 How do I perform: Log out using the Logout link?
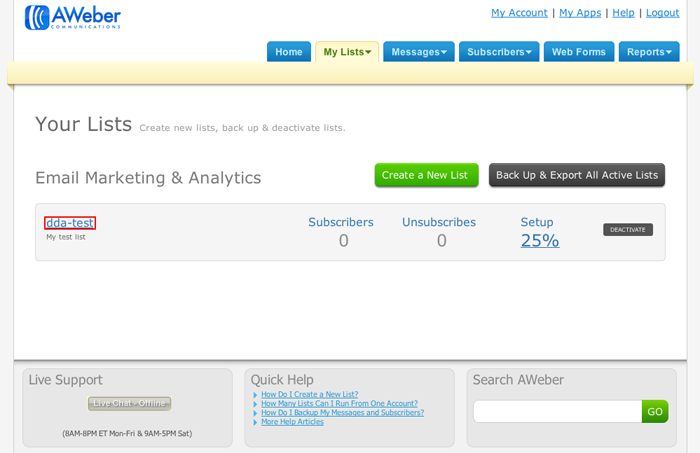[662, 13]
